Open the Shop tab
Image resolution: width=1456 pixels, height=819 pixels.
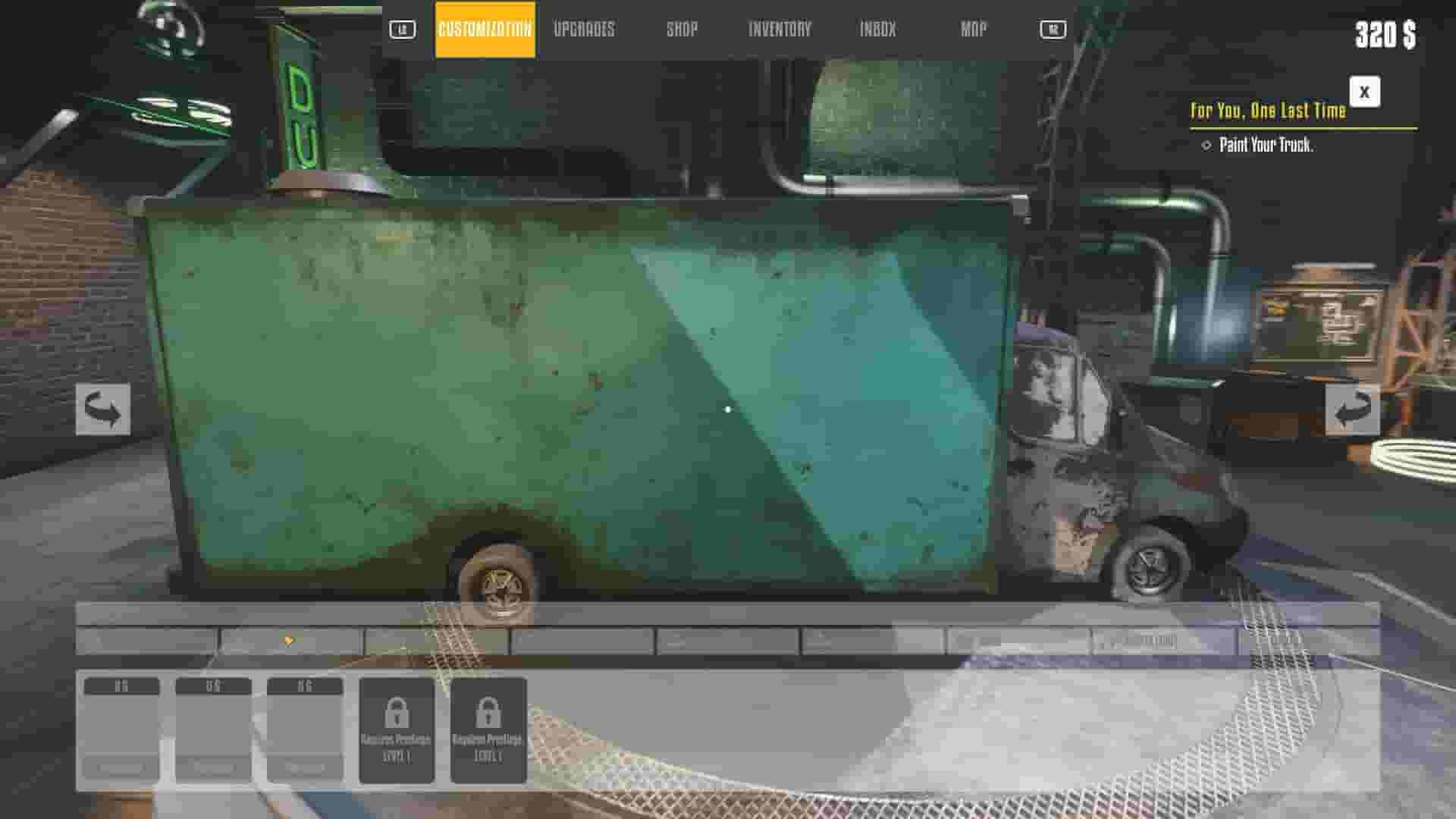point(682,30)
